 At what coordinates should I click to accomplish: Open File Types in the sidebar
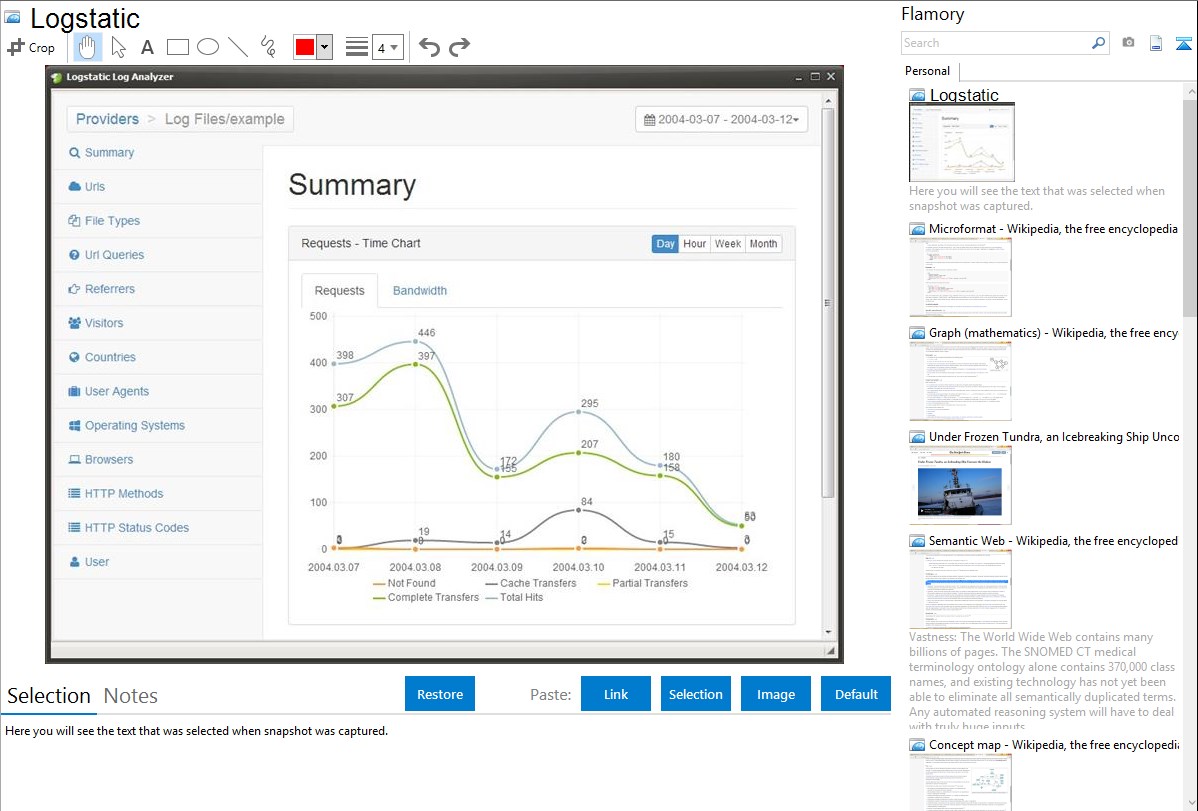click(x=104, y=221)
